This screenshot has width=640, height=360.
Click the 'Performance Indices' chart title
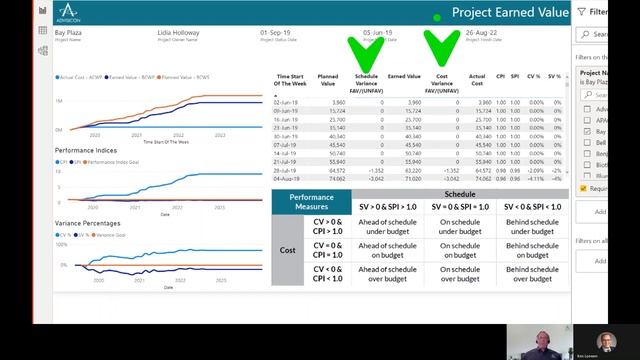(x=86, y=151)
